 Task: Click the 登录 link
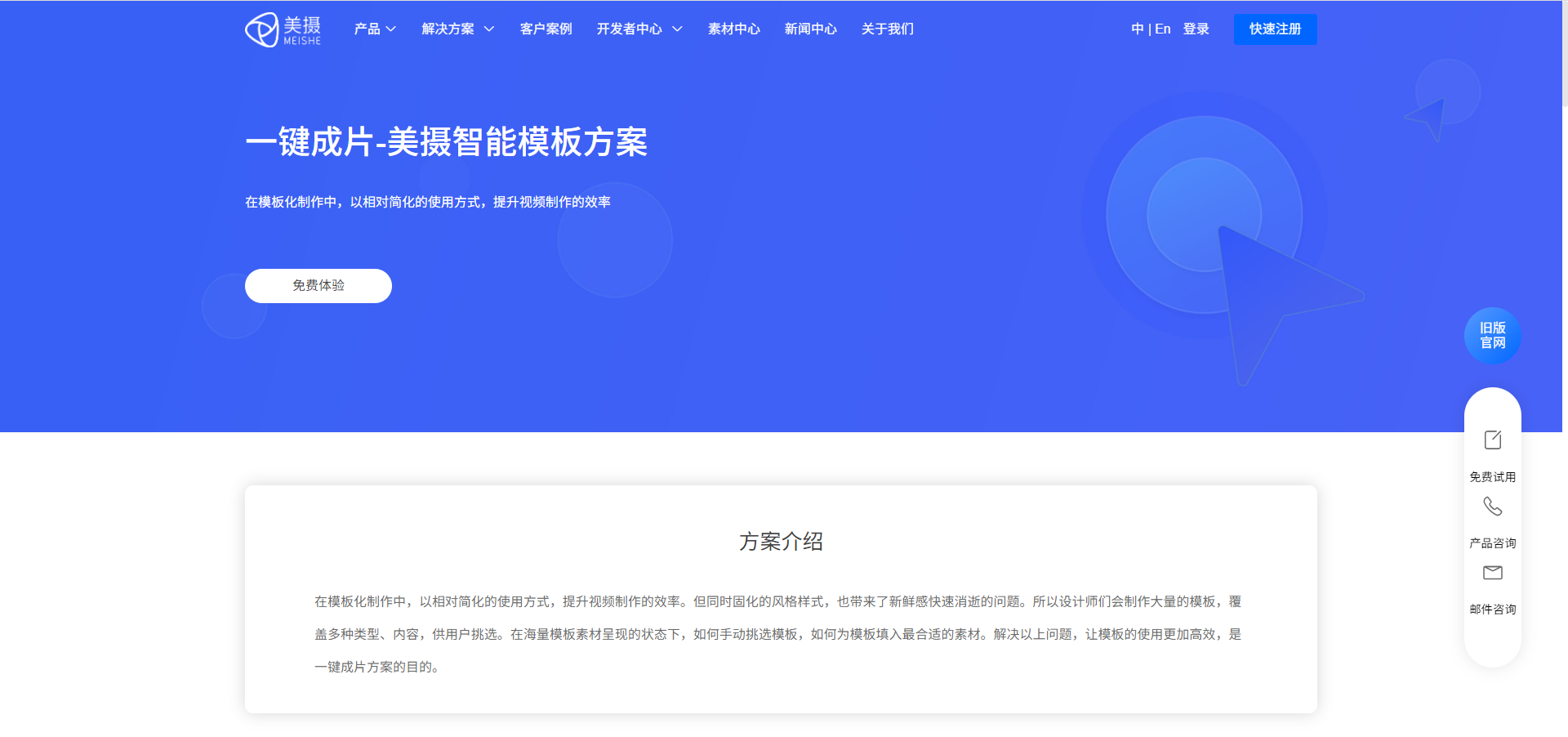(x=1196, y=29)
